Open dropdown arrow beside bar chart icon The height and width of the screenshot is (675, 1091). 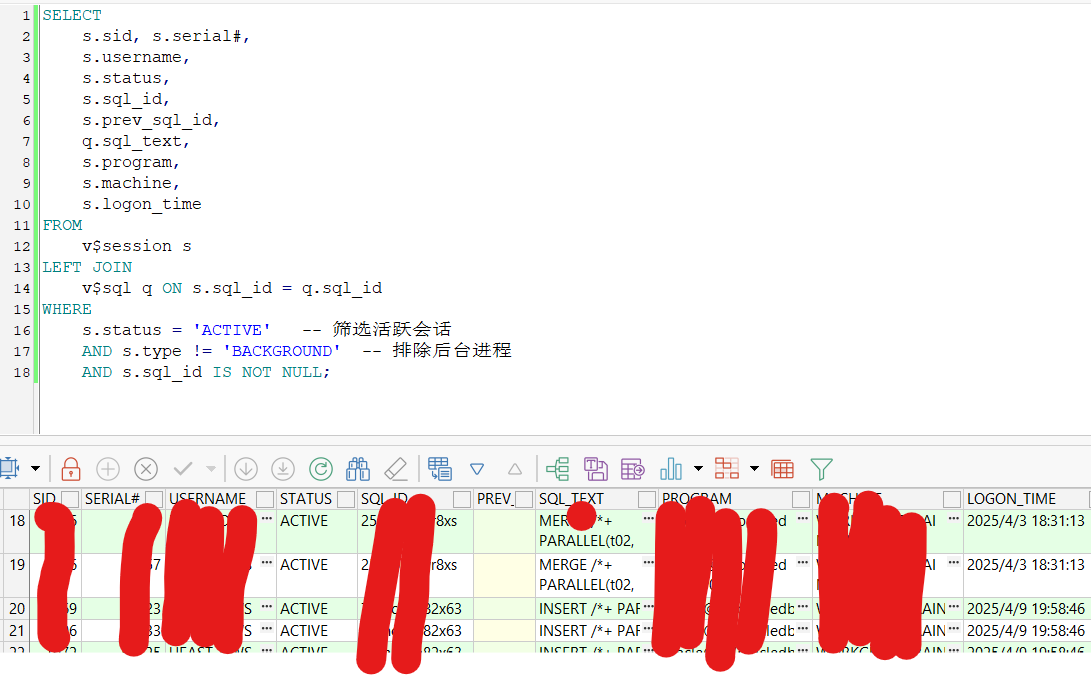coord(698,468)
